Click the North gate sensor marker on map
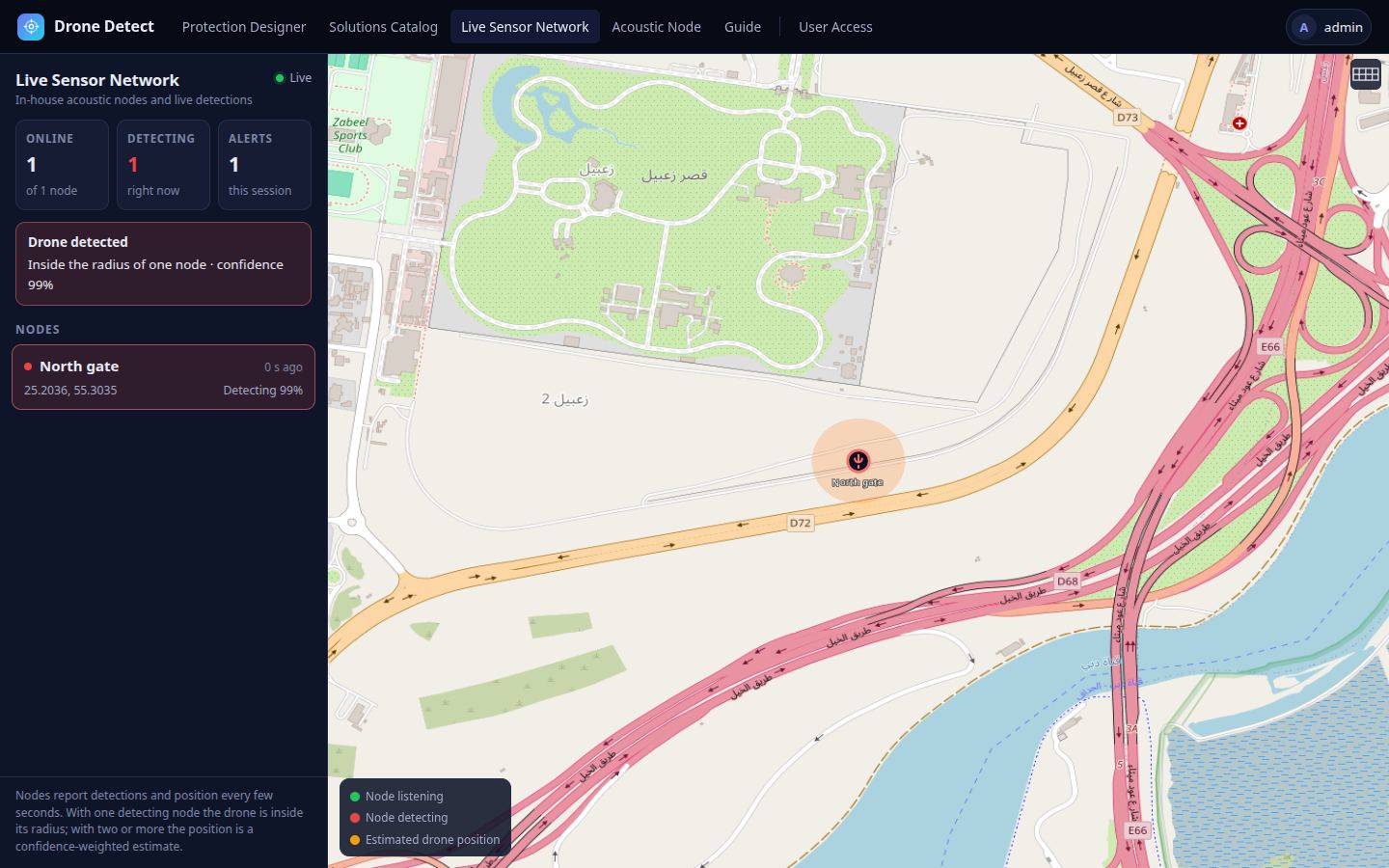 coord(858,461)
